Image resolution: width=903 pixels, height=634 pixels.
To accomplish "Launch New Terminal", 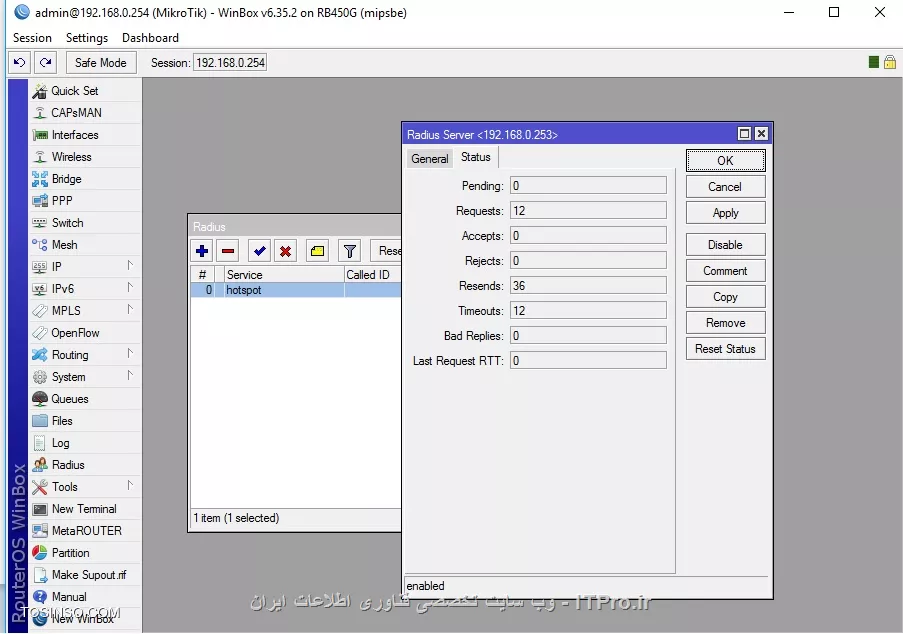I will coord(84,509).
